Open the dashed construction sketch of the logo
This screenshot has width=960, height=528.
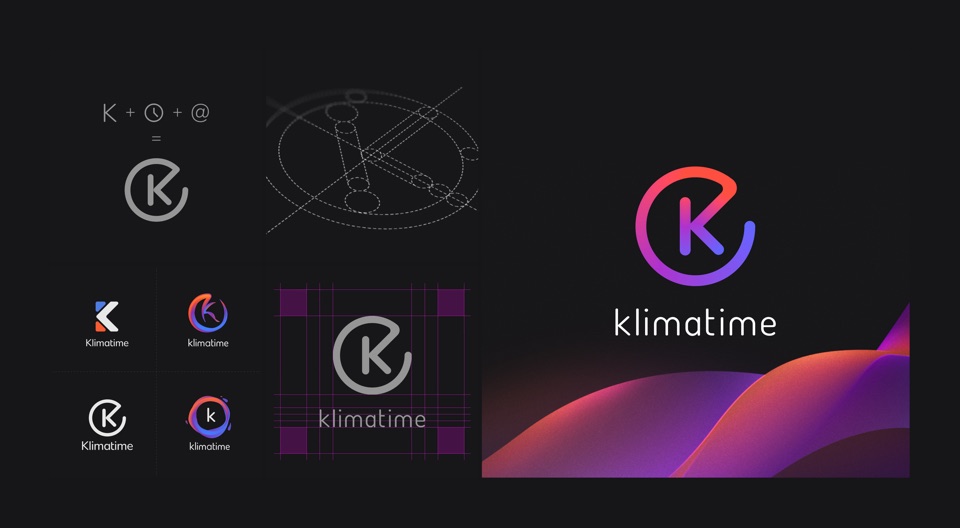tap(372, 160)
